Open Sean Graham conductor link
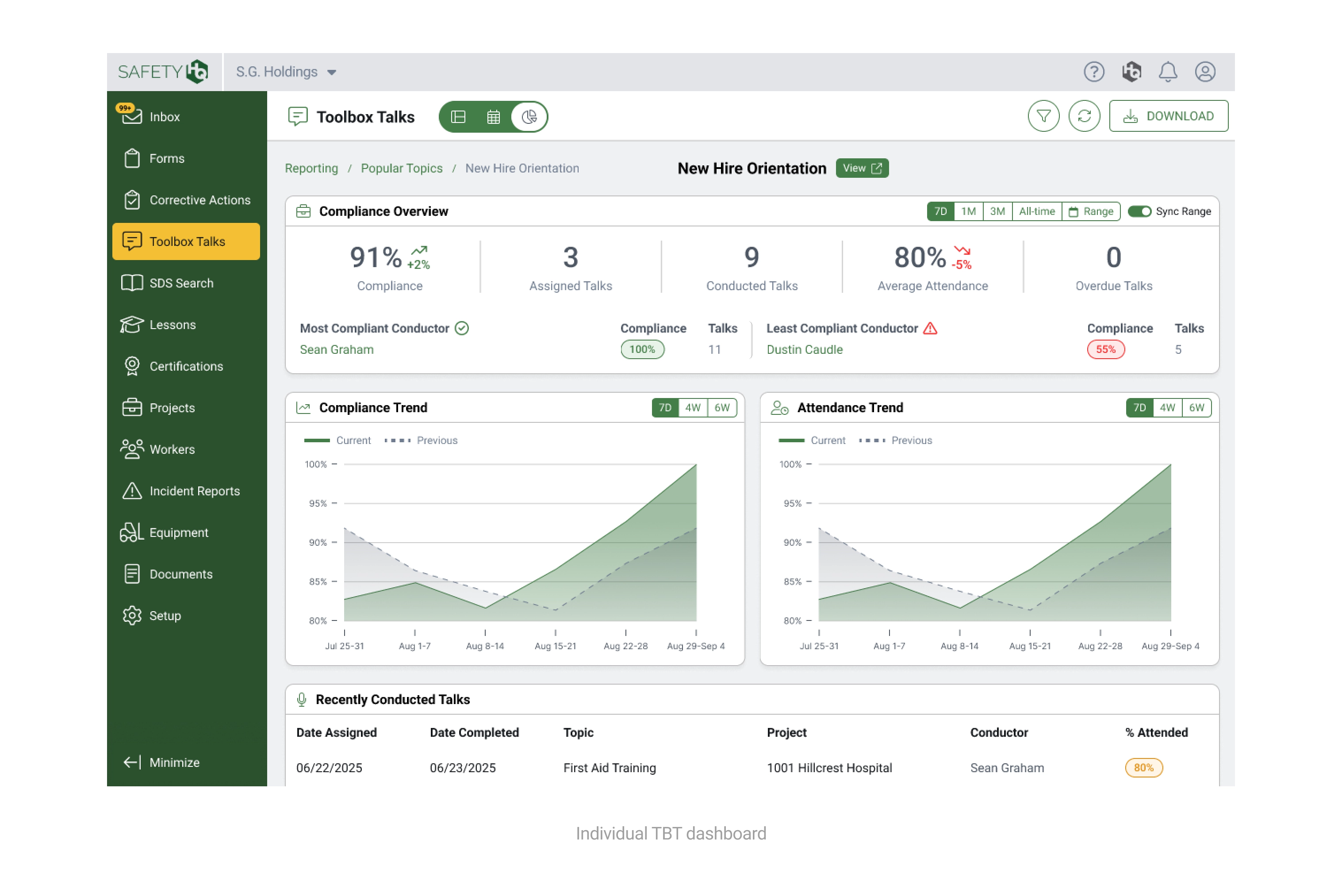The width and height of the screenshot is (1342, 896). coord(337,350)
